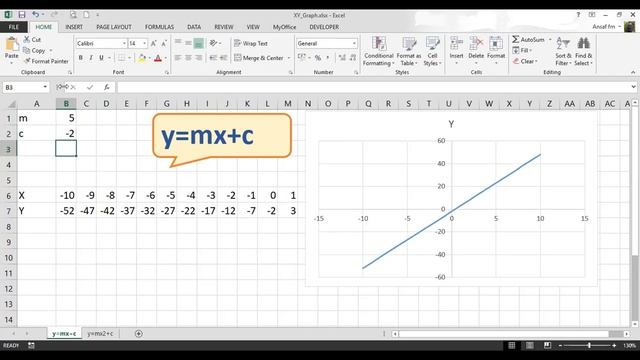
Task: Set bottom vertical alignment
Action: click(x=198, y=42)
